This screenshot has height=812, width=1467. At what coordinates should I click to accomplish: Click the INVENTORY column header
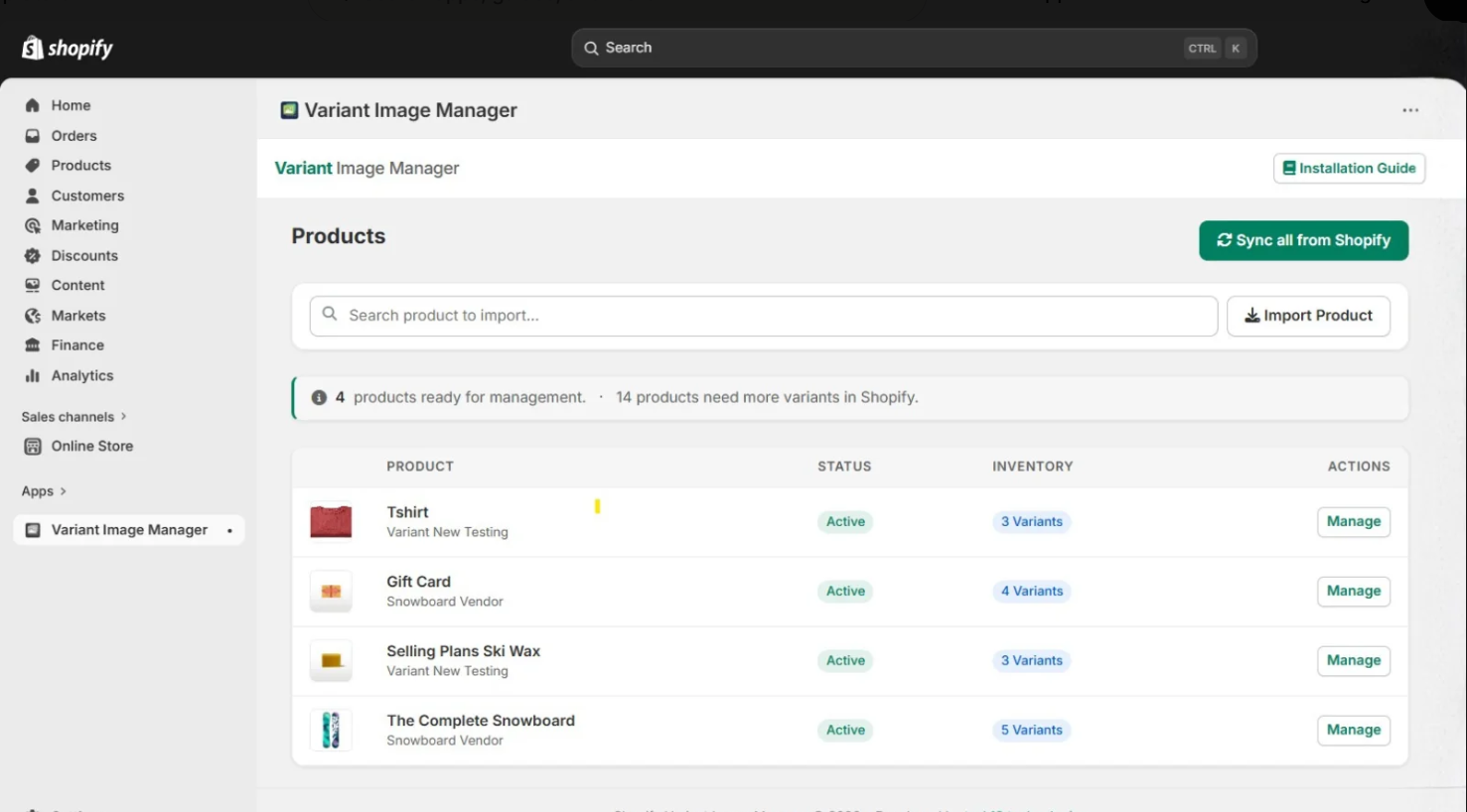point(1032,466)
